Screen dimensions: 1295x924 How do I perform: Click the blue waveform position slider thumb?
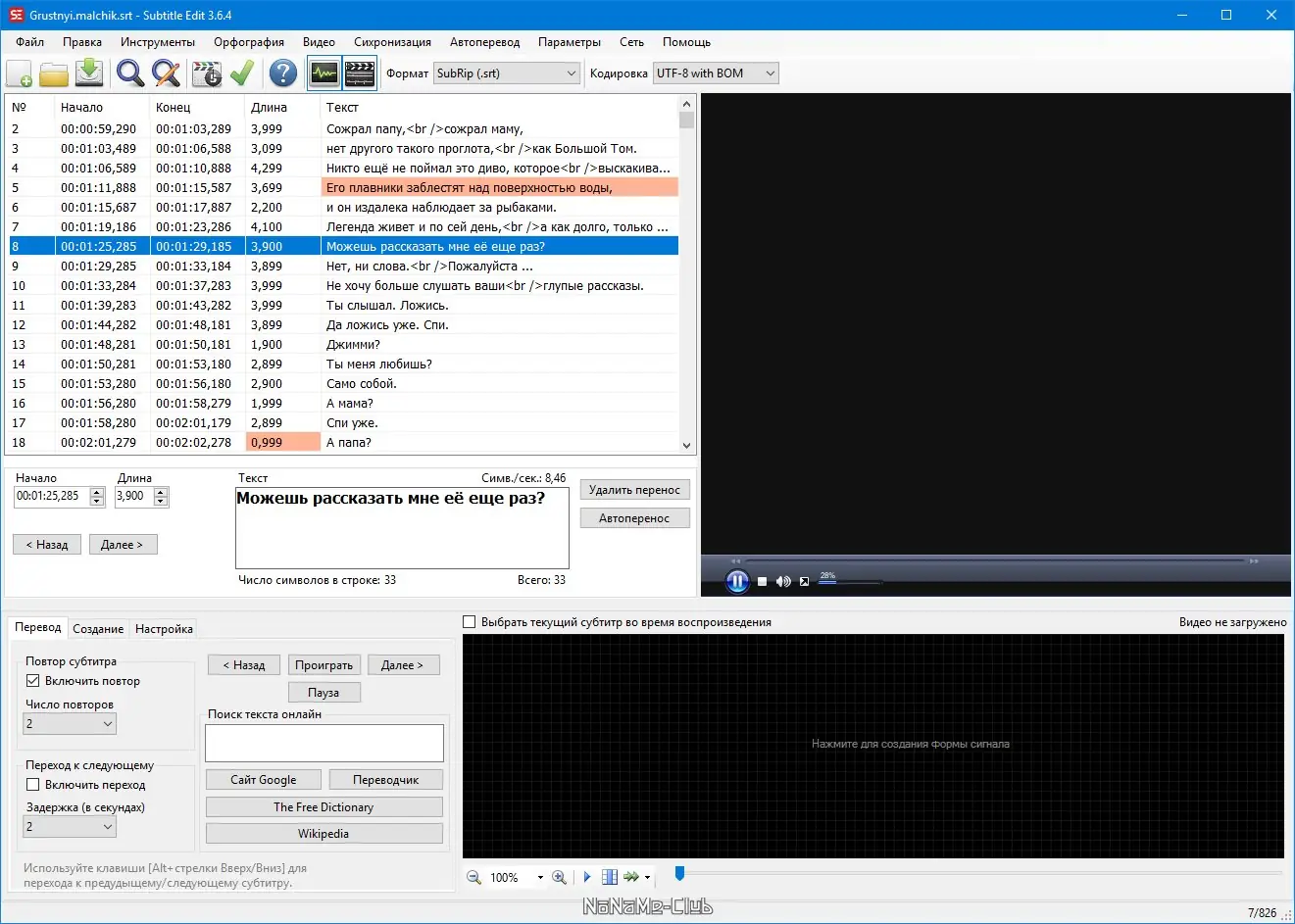point(679,873)
